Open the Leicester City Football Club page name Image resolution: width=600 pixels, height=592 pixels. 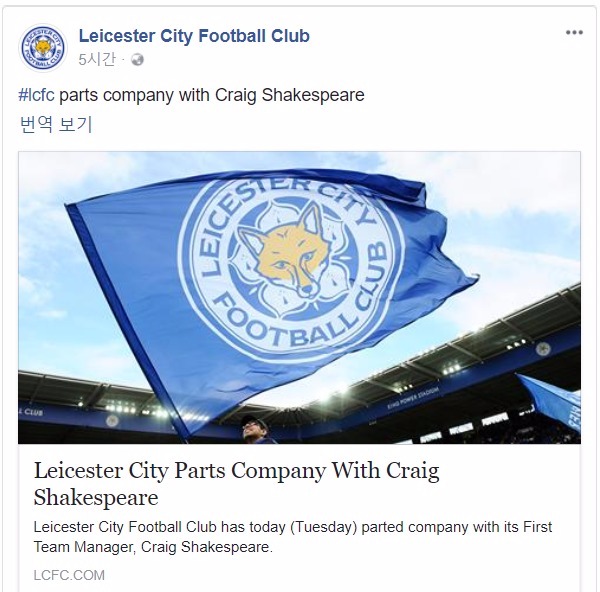point(194,36)
